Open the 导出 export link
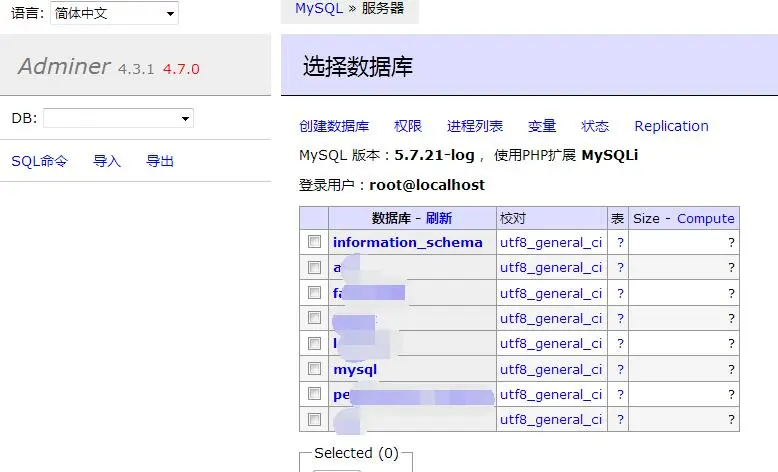The image size is (778, 472). [x=160, y=161]
